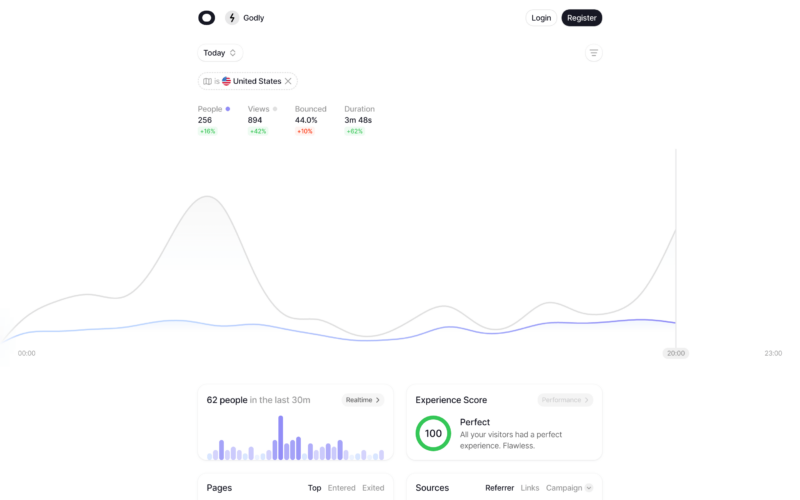Screen dimensions: 800x500
Task: Click the +42% Views change badge
Action: pyautogui.click(x=258, y=132)
